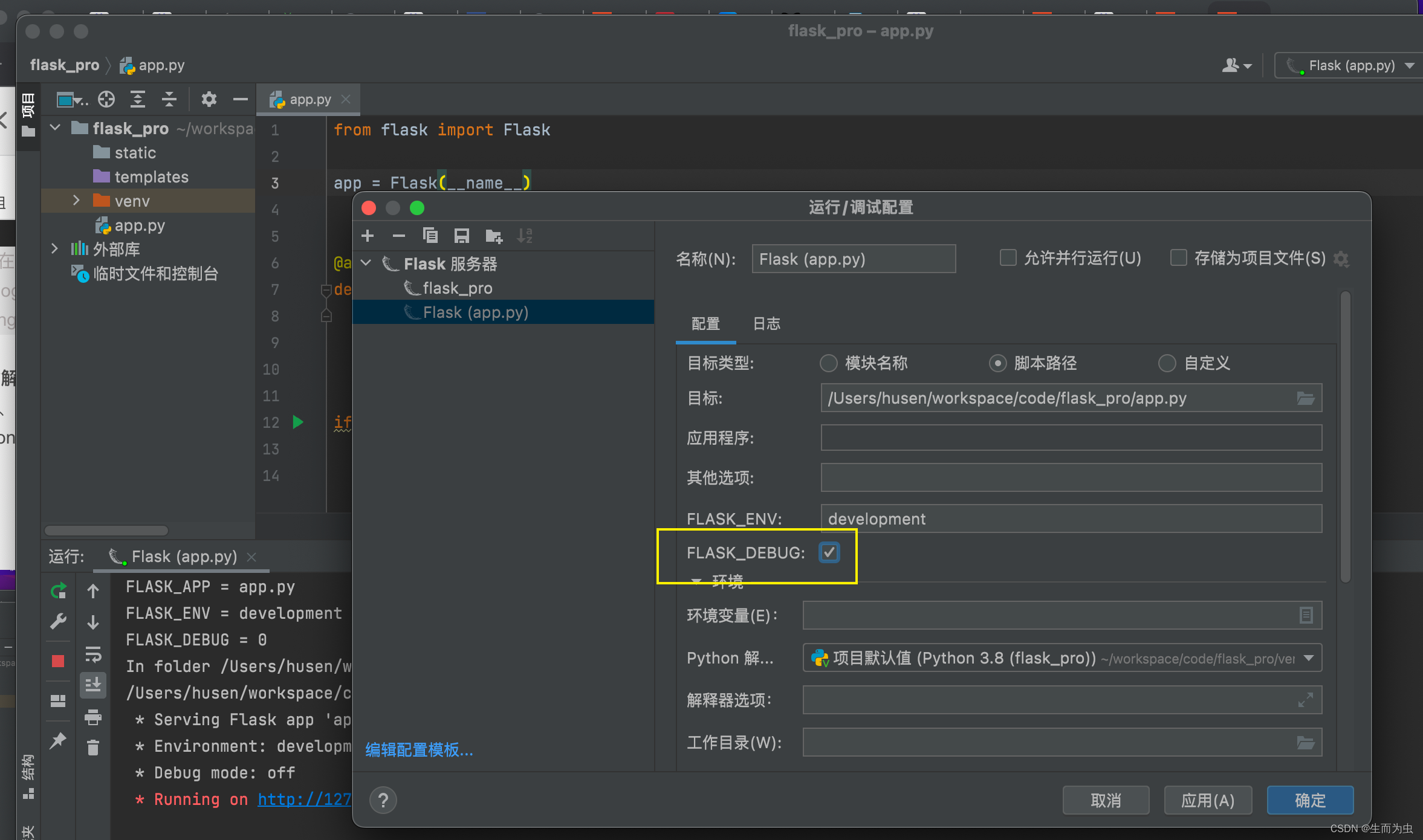Expand the venv folder in project tree
Viewport: 1423px width, 840px height.
[x=76, y=201]
